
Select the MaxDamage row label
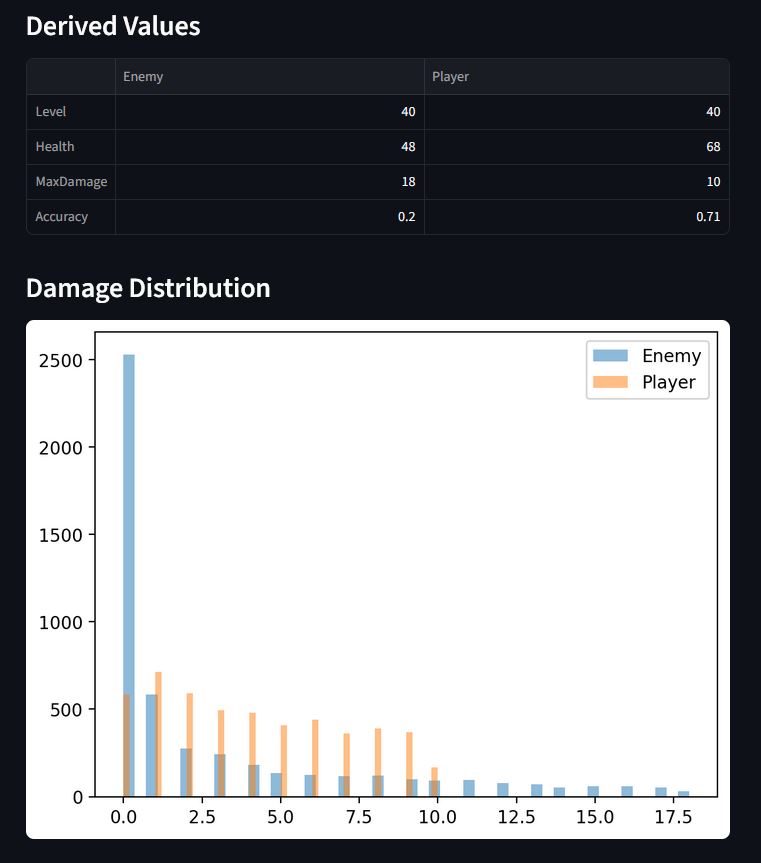[70, 182]
